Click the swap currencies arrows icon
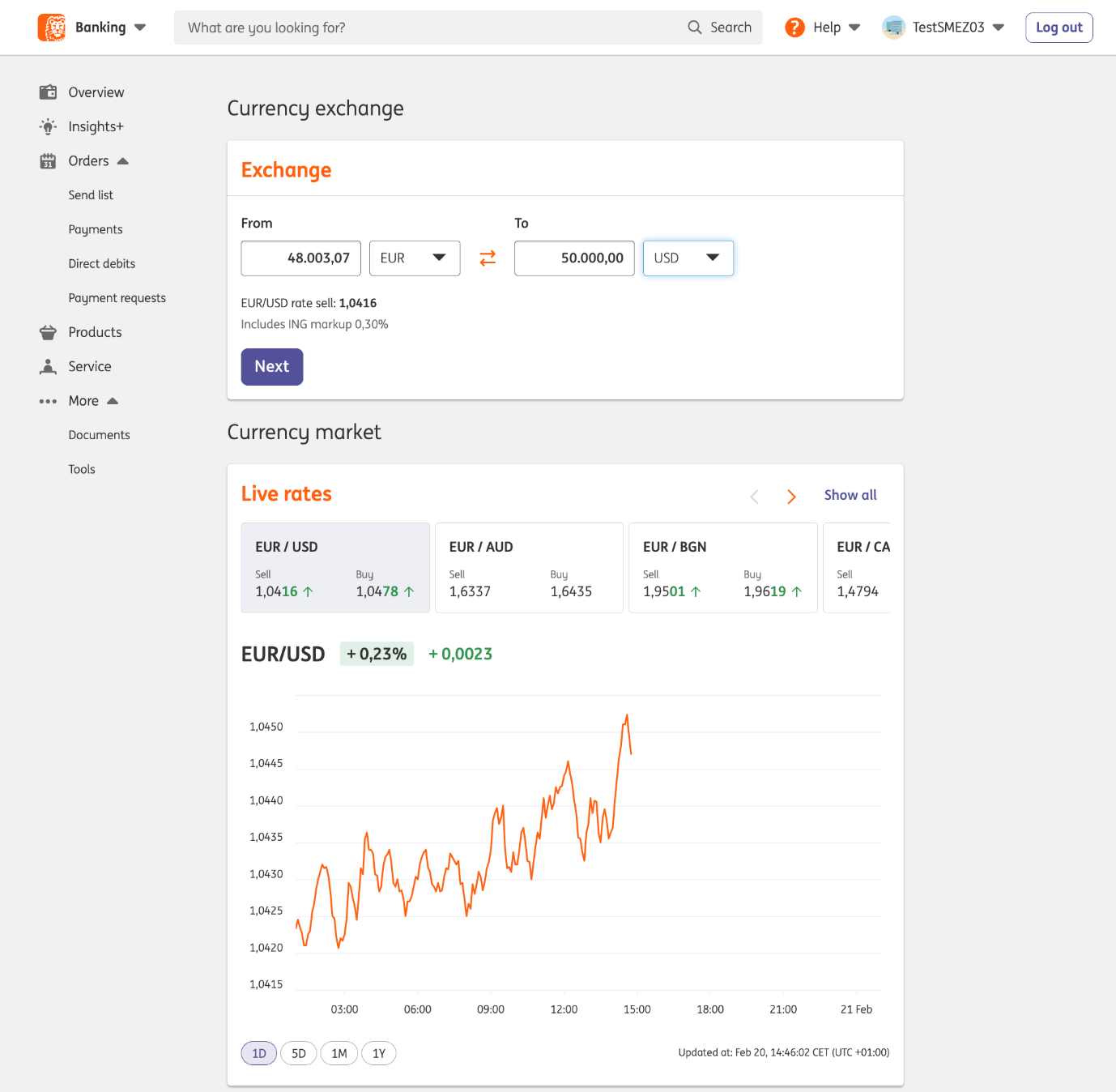Image resolution: width=1116 pixels, height=1092 pixels. tap(488, 258)
